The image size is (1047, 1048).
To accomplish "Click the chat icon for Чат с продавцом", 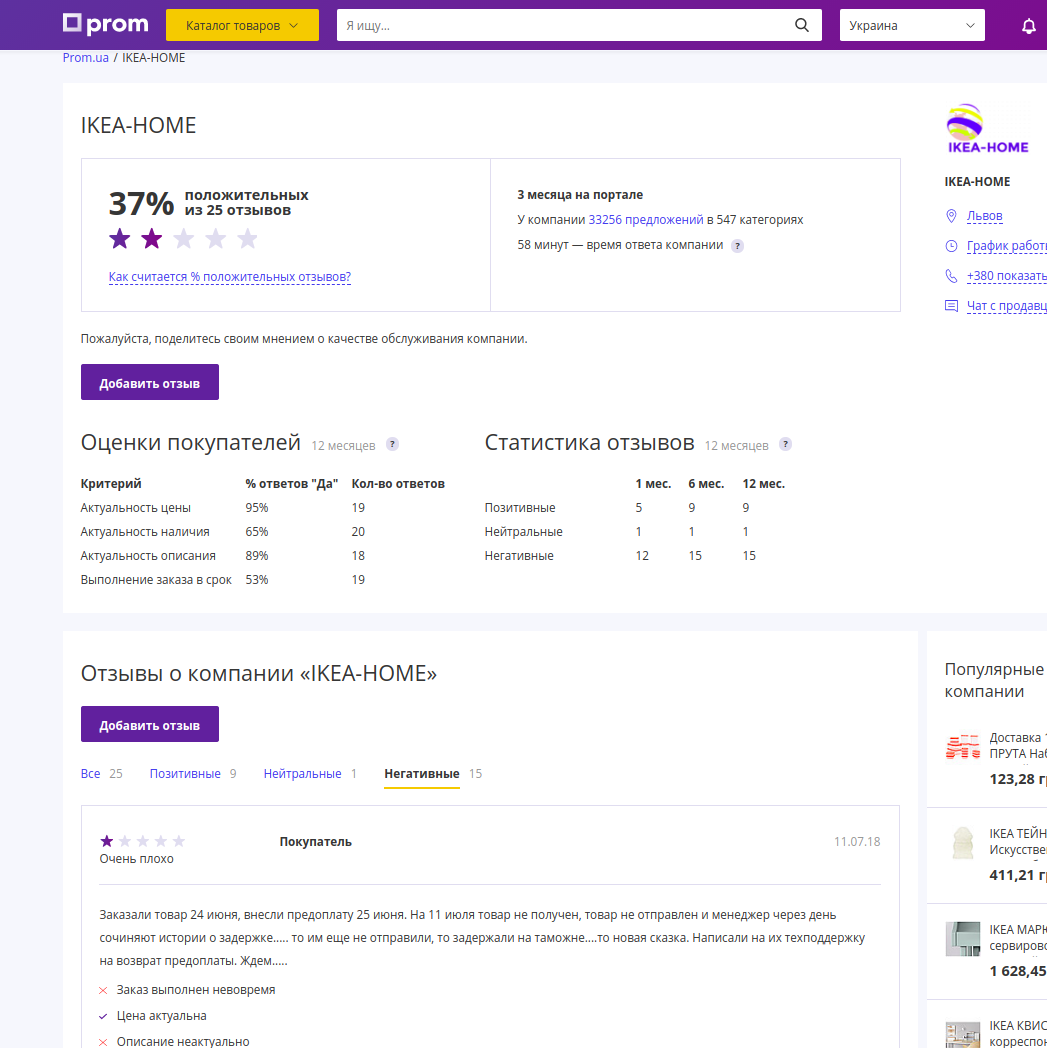I will pyautogui.click(x=951, y=306).
